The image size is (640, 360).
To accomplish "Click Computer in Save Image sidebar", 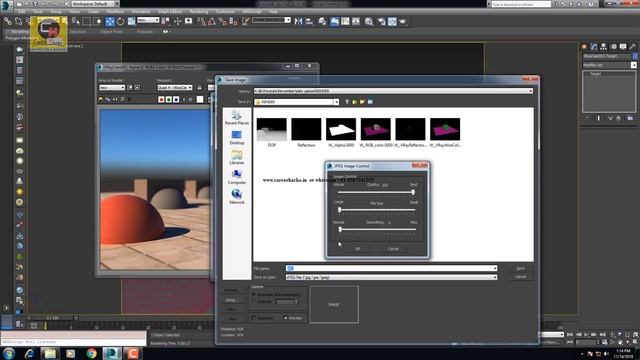I will (236, 177).
